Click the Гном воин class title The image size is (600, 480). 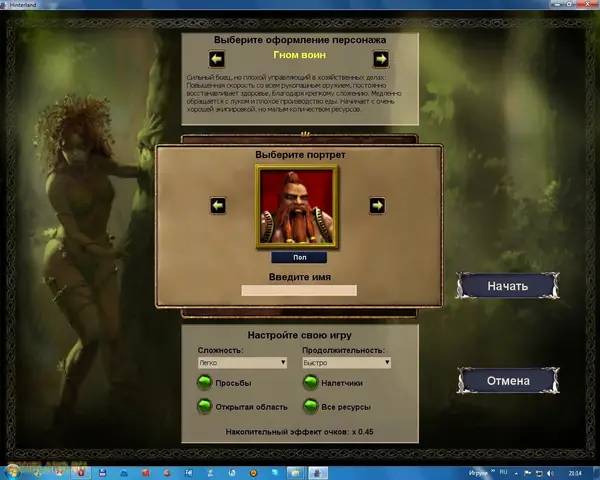tap(300, 55)
